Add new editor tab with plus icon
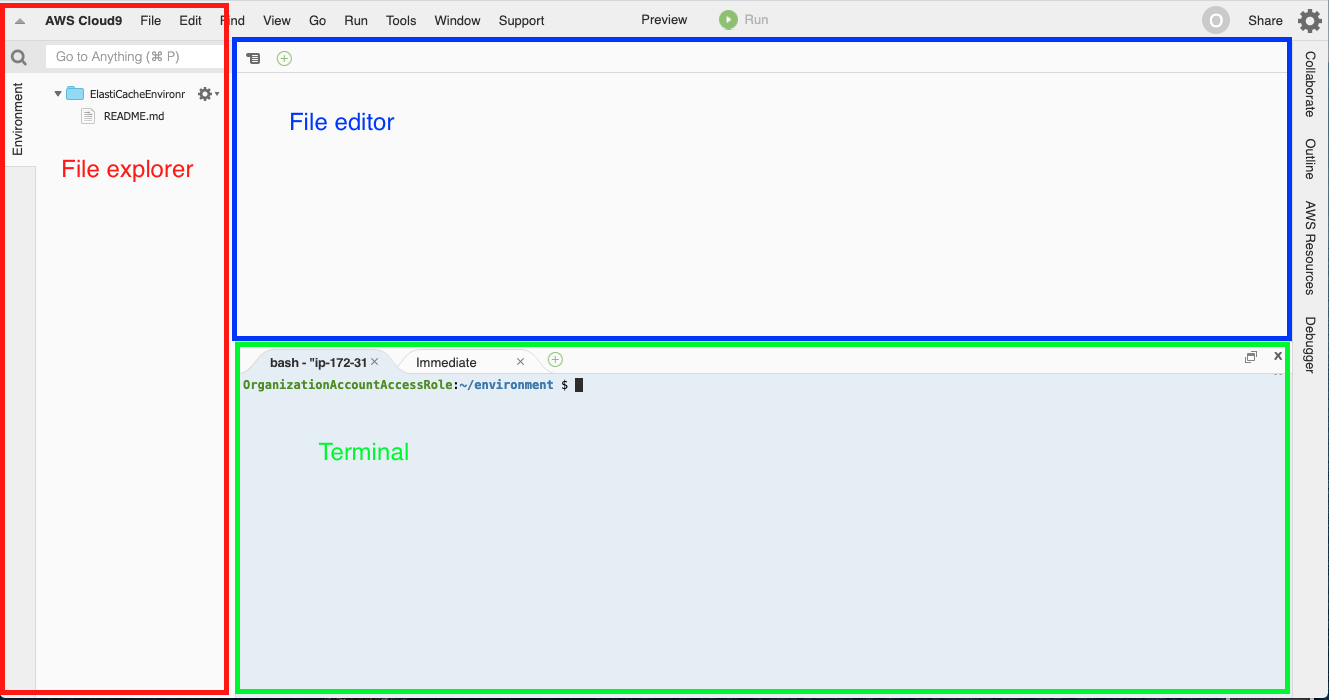The height and width of the screenshot is (700, 1329). (x=284, y=59)
